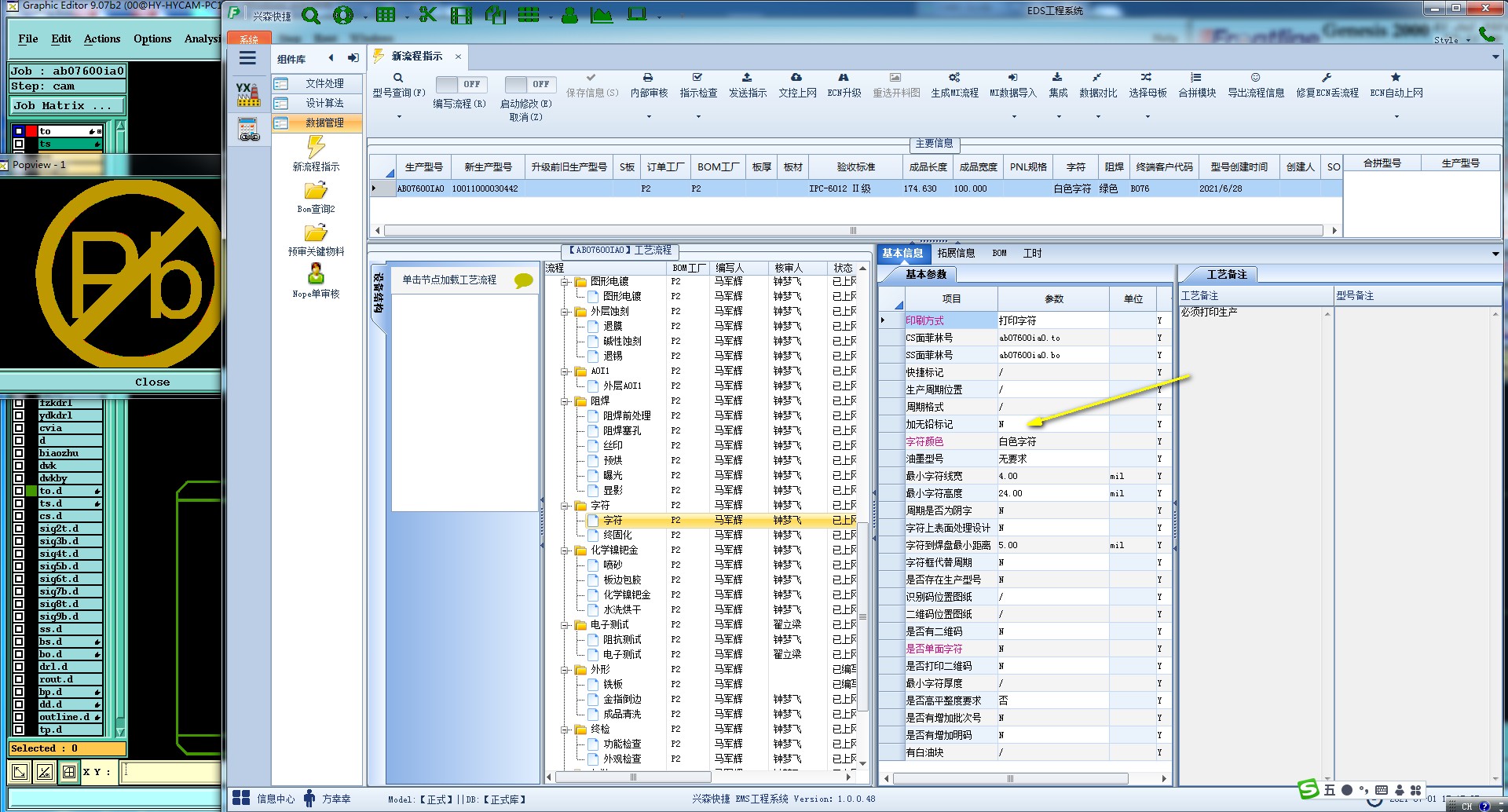Click the Close button under Popview
This screenshot has height=812, width=1508.
152,382
